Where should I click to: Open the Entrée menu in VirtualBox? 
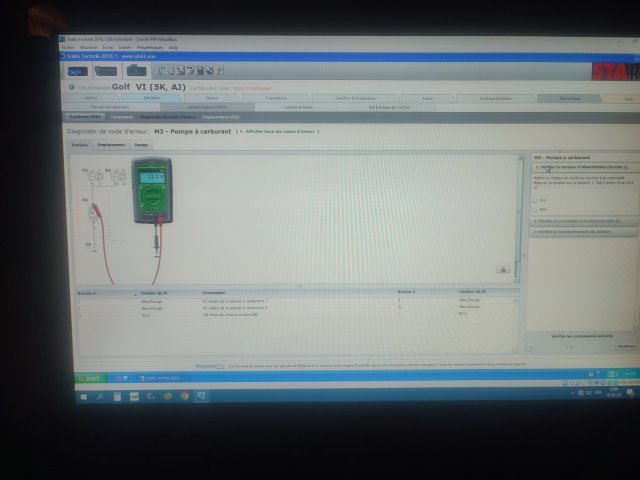[125, 47]
